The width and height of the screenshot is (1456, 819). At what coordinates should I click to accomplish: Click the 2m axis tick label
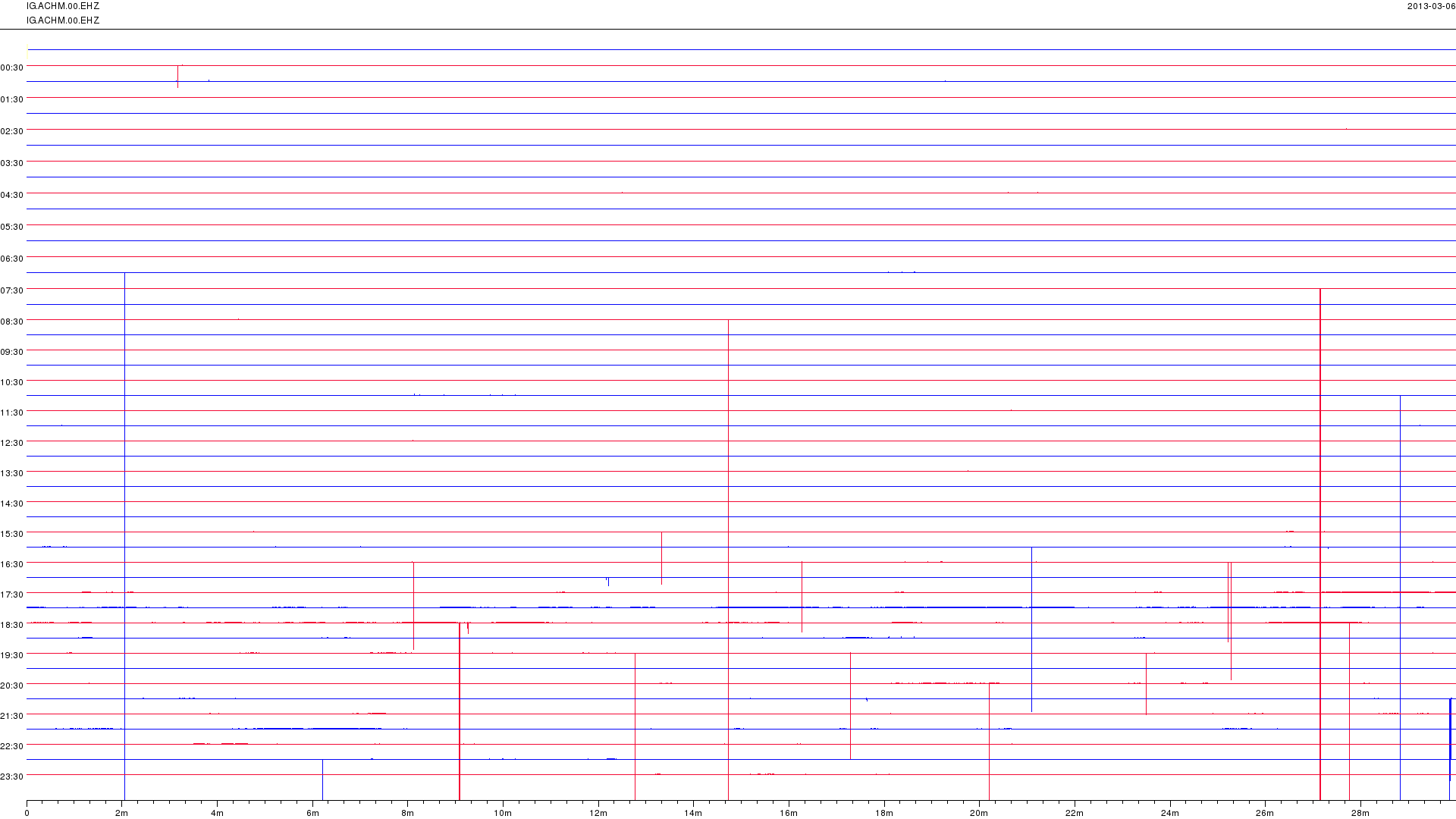[x=122, y=814]
